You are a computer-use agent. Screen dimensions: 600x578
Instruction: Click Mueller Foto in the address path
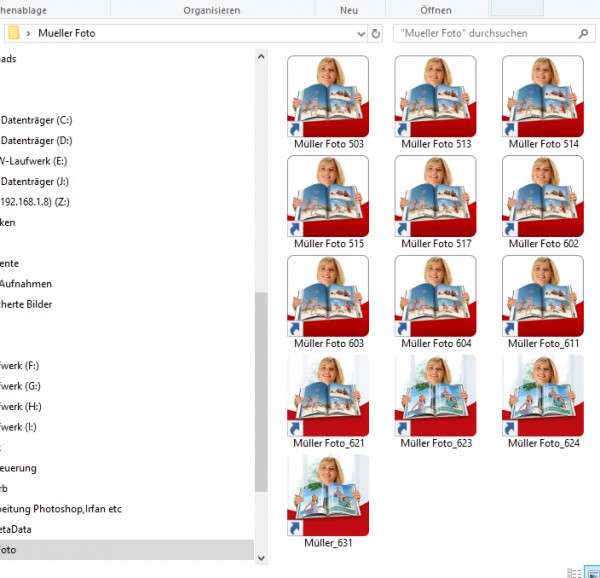coord(67,33)
